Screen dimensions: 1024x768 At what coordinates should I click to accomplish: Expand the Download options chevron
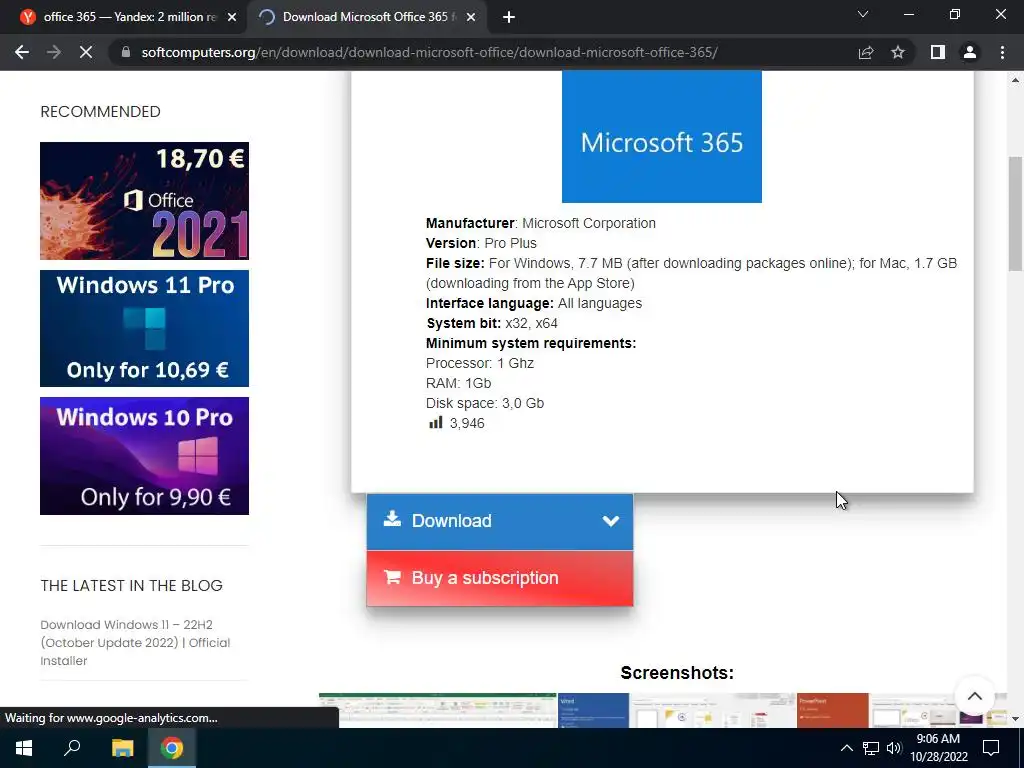coord(611,521)
